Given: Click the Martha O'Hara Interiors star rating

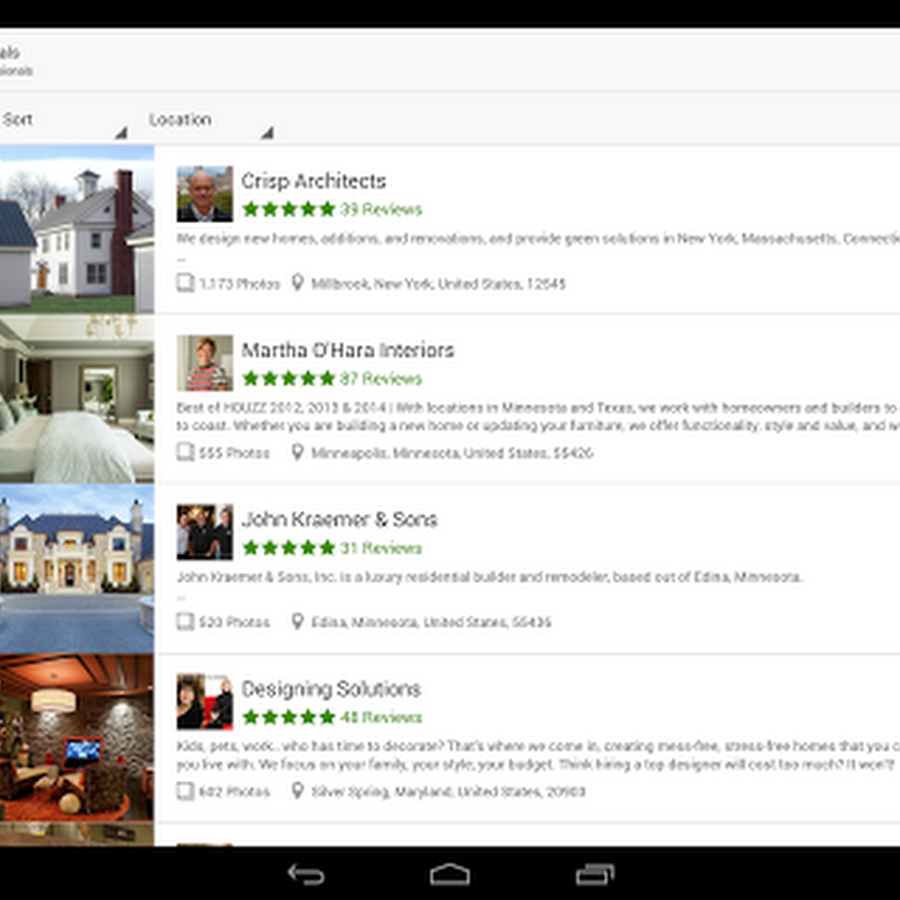Looking at the screenshot, I should pyautogui.click(x=289, y=378).
